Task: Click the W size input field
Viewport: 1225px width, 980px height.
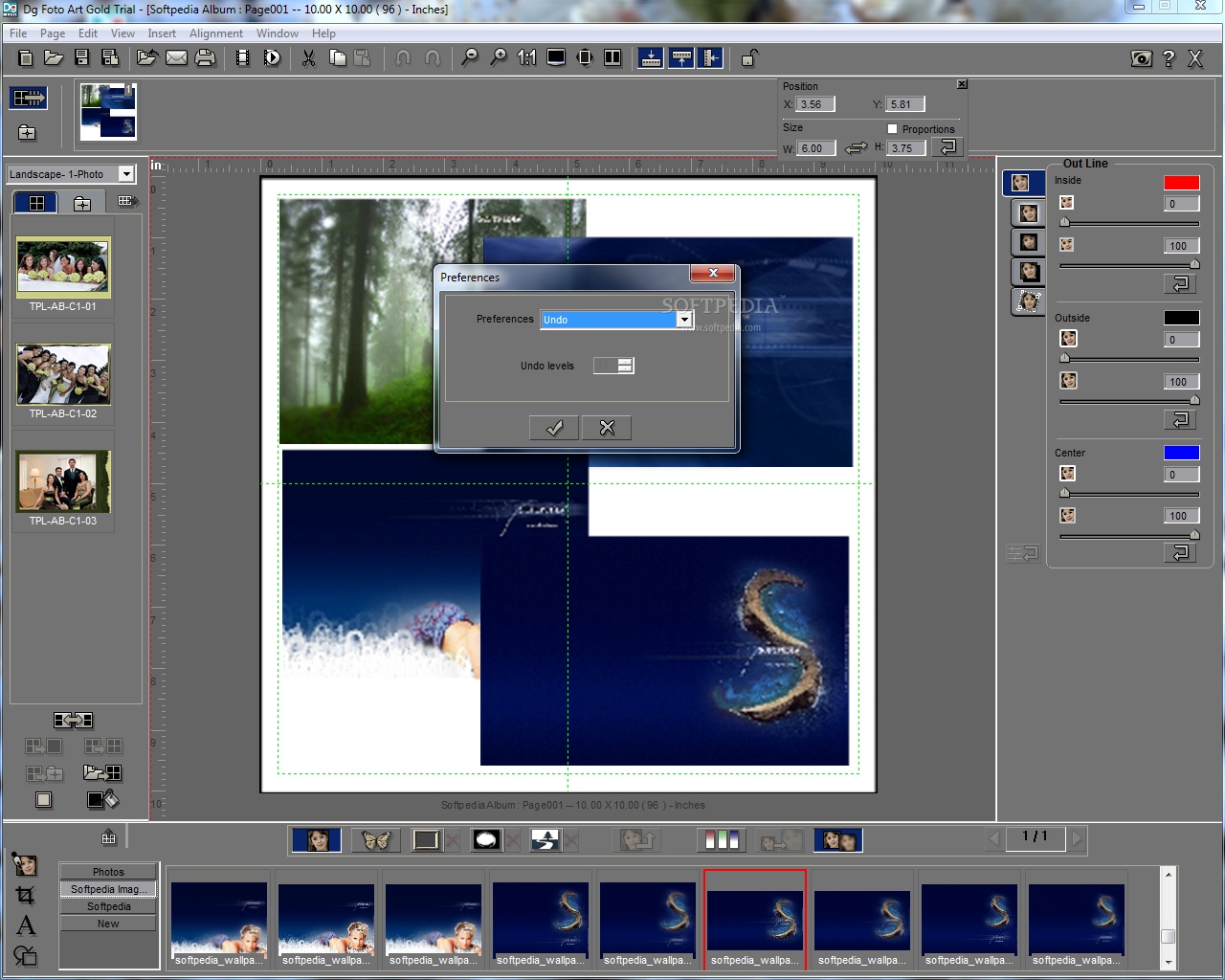Action: coord(816,148)
